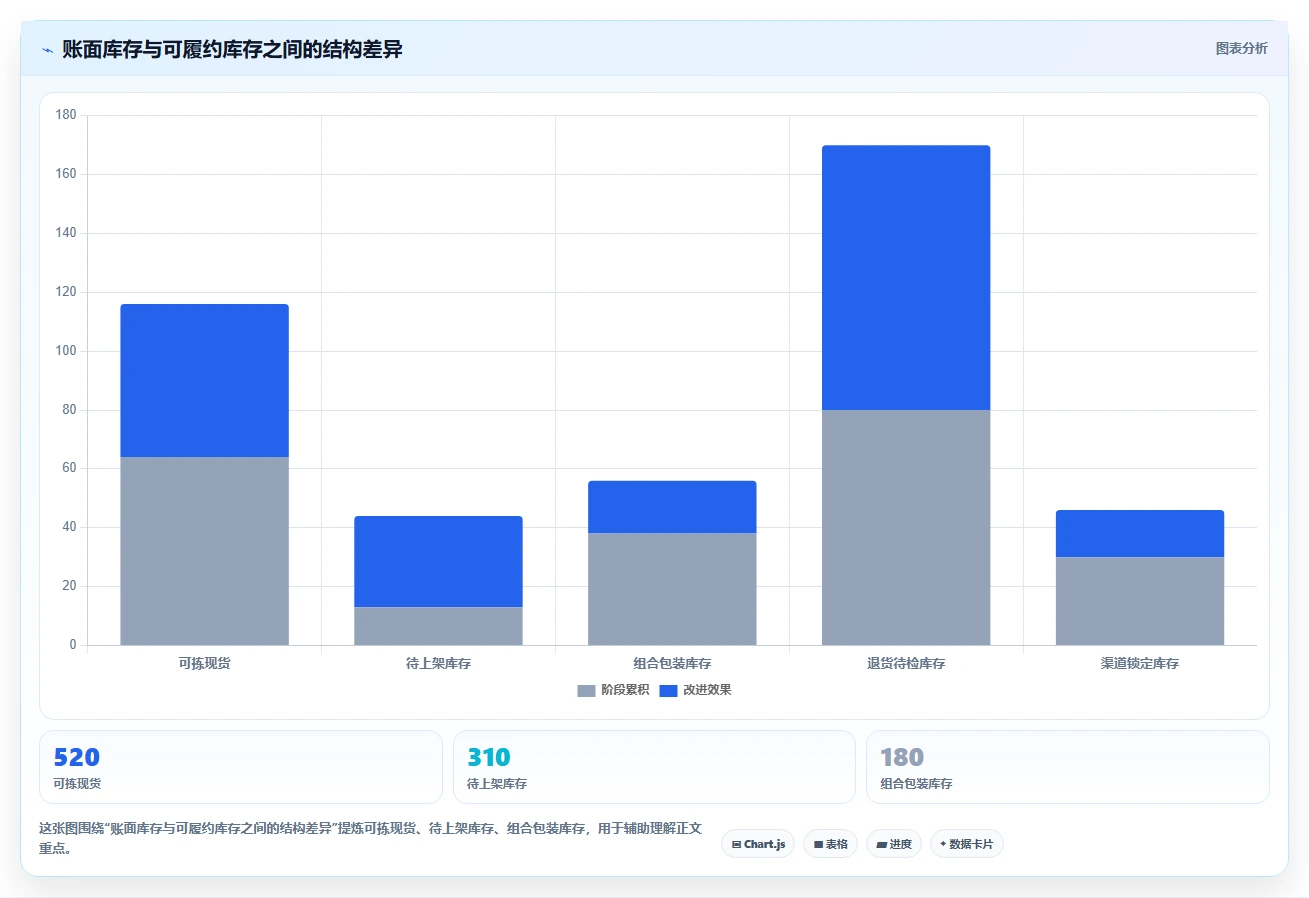The width and height of the screenshot is (1309, 898).
Task: Click the y-axis value 100
Action: 66,351
